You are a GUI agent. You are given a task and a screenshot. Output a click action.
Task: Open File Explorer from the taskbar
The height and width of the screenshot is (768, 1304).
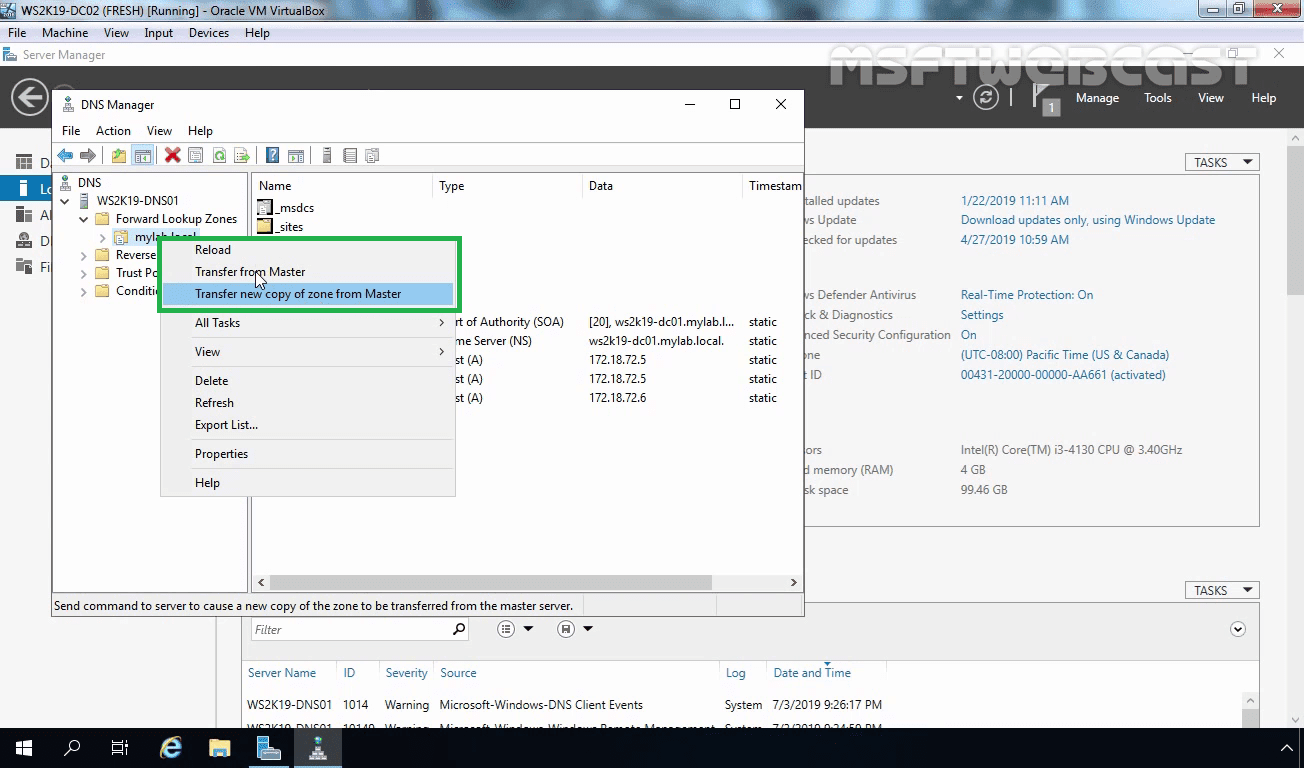pos(220,747)
